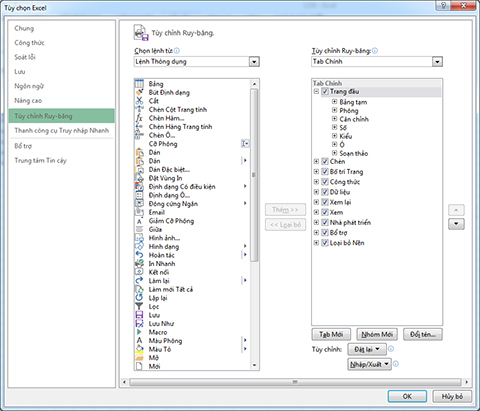Uncheck the Trang đầu checkbox
Image resolution: width=480 pixels, height=411 pixels.
(x=325, y=91)
